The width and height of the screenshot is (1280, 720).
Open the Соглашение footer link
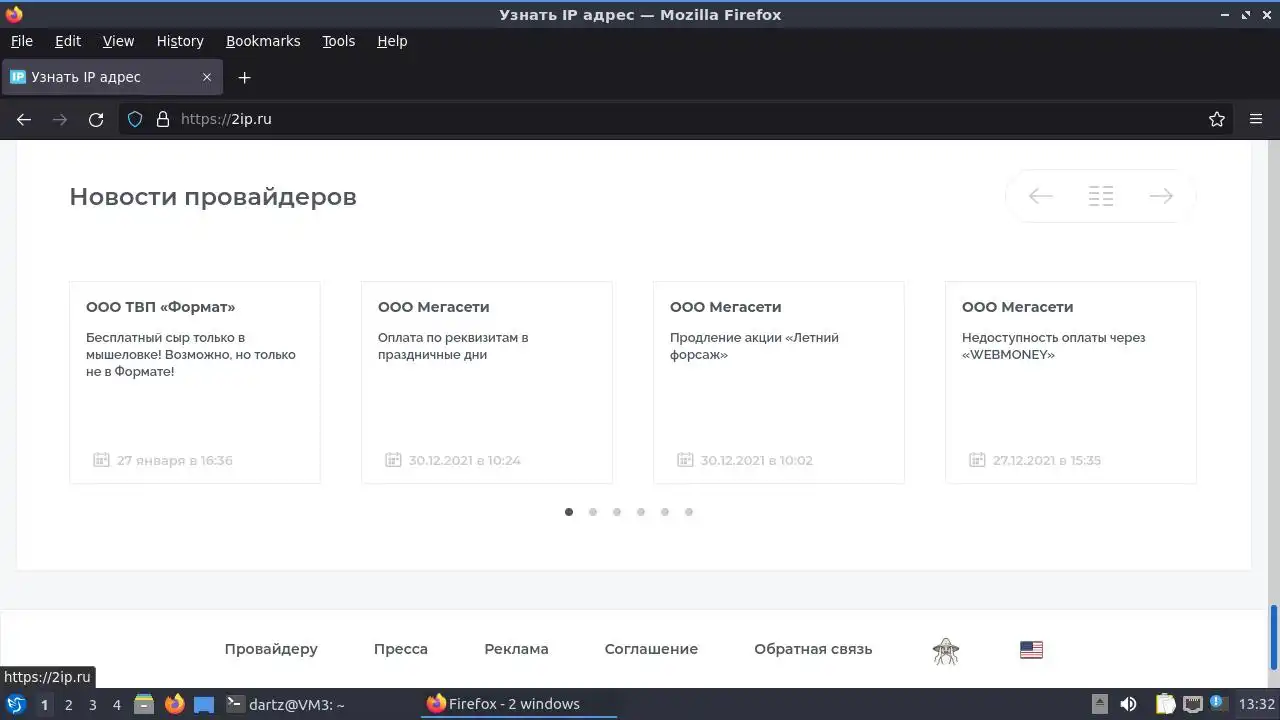click(x=651, y=649)
